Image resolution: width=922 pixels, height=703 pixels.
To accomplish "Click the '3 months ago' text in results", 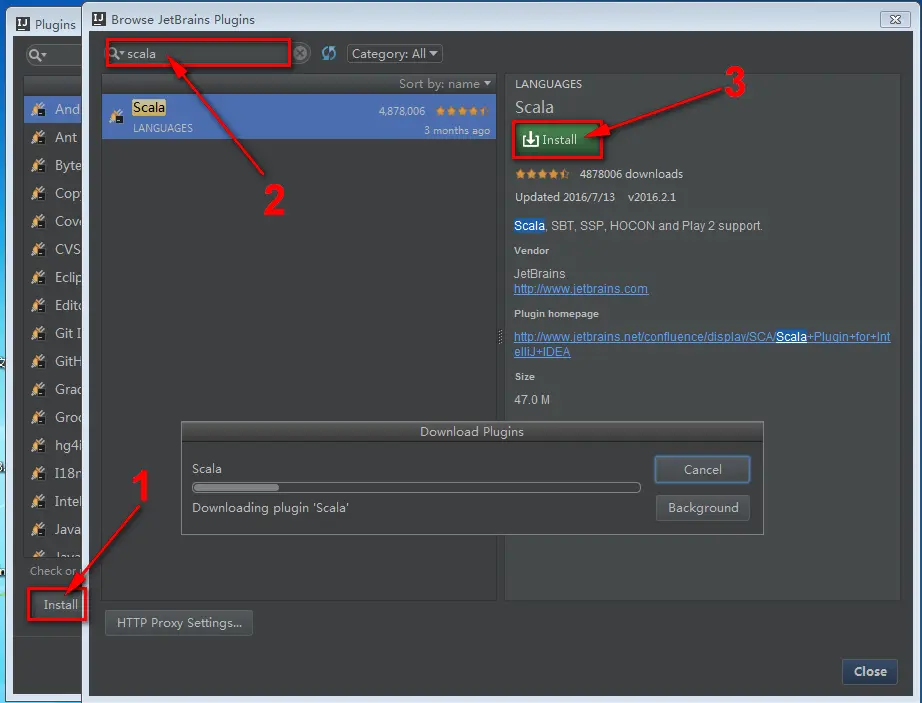I will coord(457,130).
